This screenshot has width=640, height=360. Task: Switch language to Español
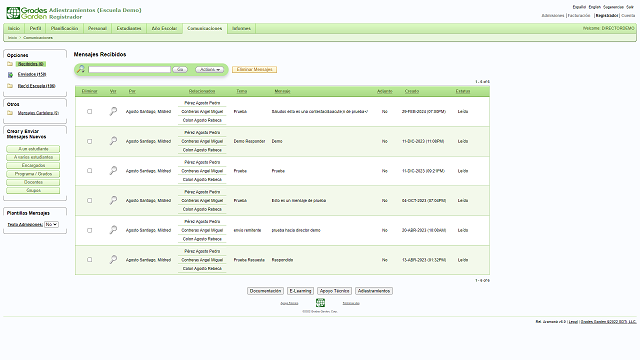579,7
